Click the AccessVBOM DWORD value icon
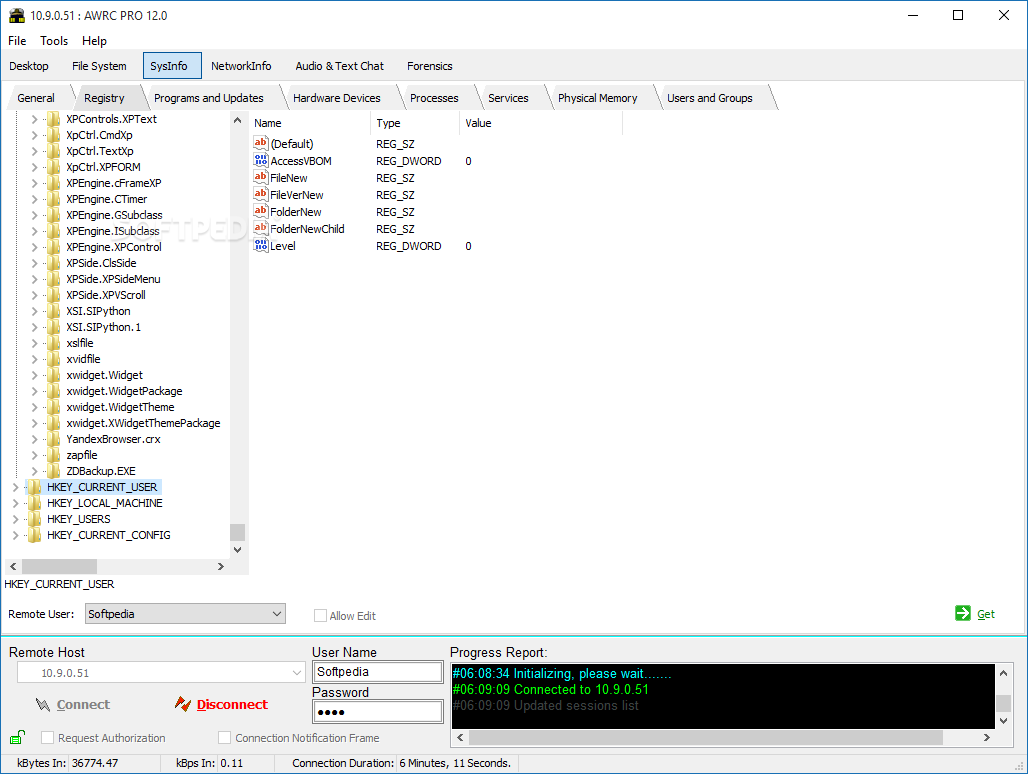 [261, 161]
